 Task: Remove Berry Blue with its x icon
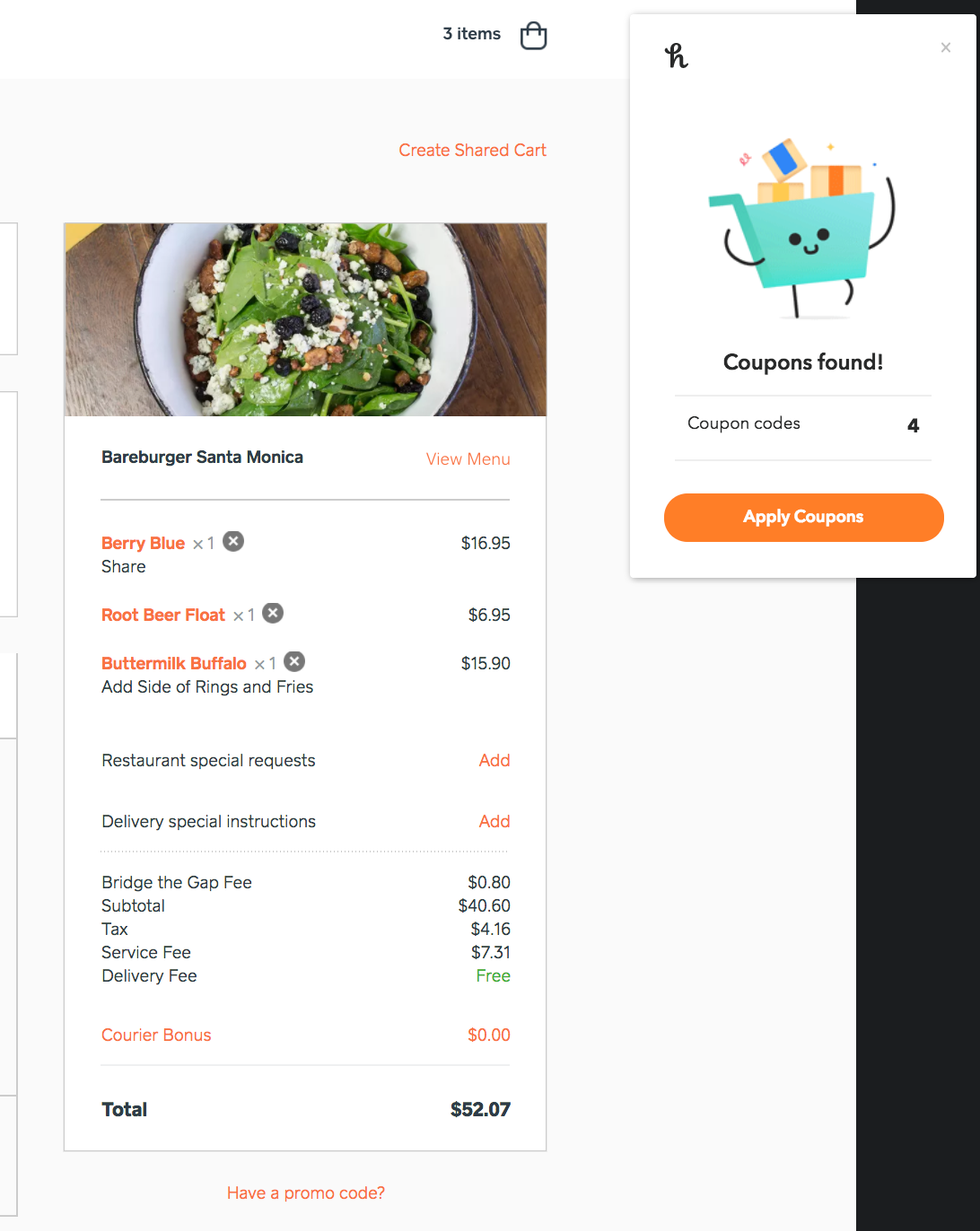(x=233, y=542)
